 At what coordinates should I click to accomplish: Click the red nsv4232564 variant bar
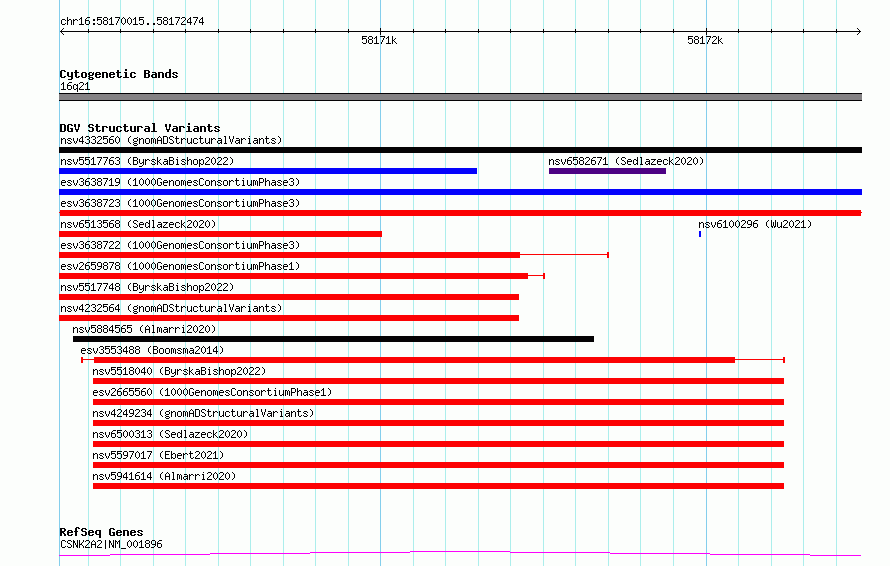[289, 318]
